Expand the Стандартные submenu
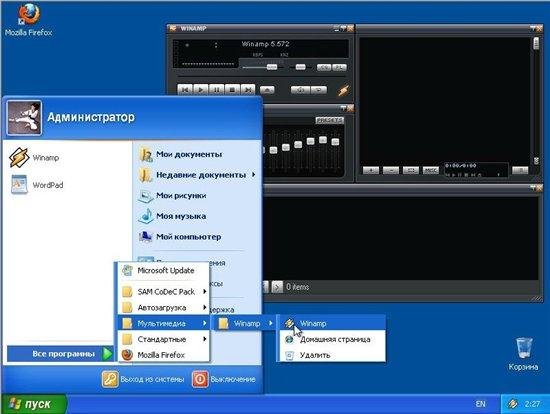 coord(163,339)
